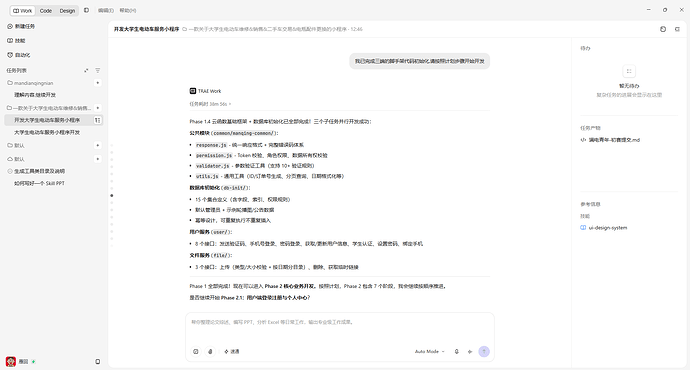Open the task list filter icon
This screenshot has width=690, height=370.
point(98,70)
